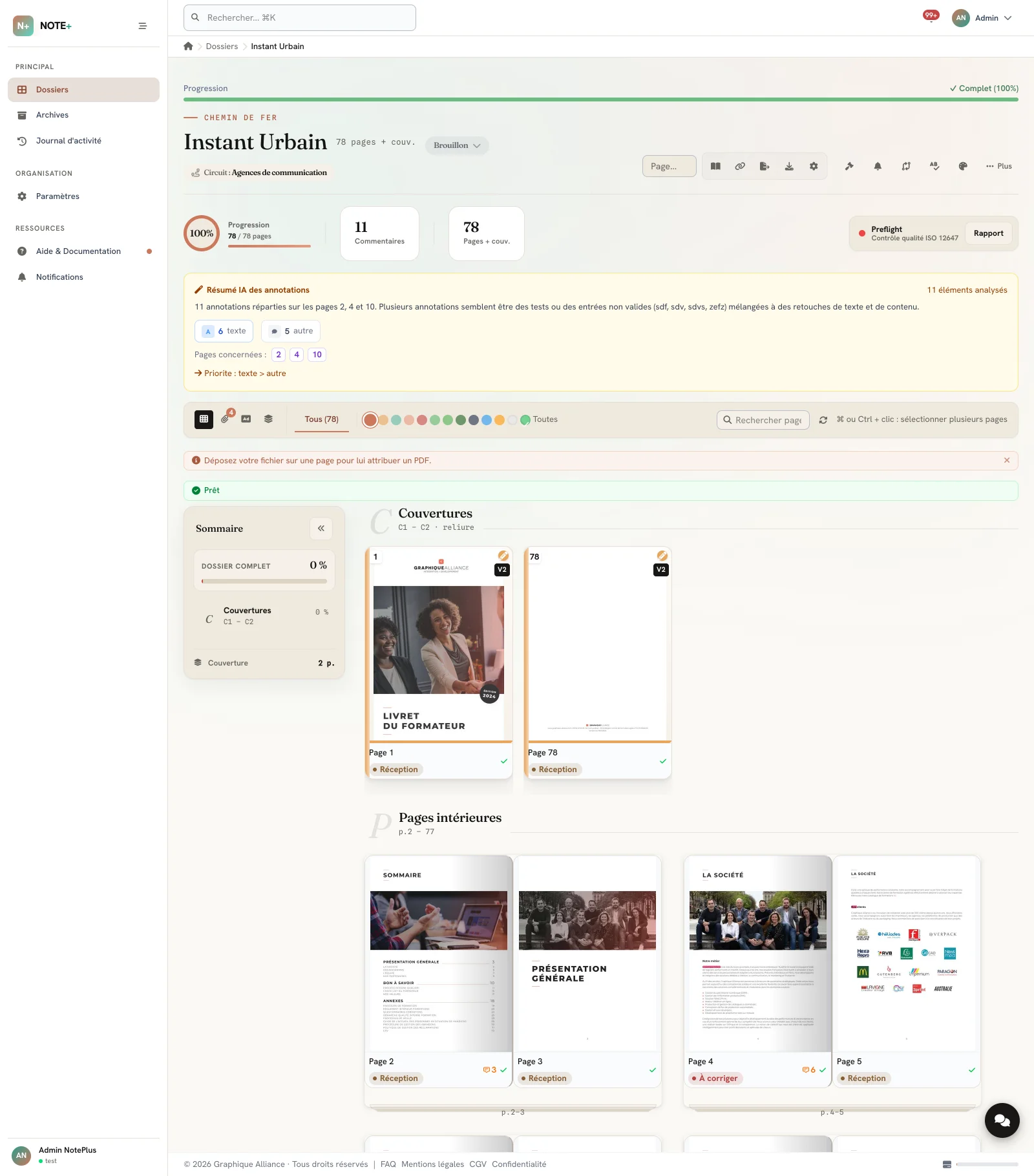Open Paramètres in the sidebar
The width and height of the screenshot is (1034, 1176).
click(83, 196)
